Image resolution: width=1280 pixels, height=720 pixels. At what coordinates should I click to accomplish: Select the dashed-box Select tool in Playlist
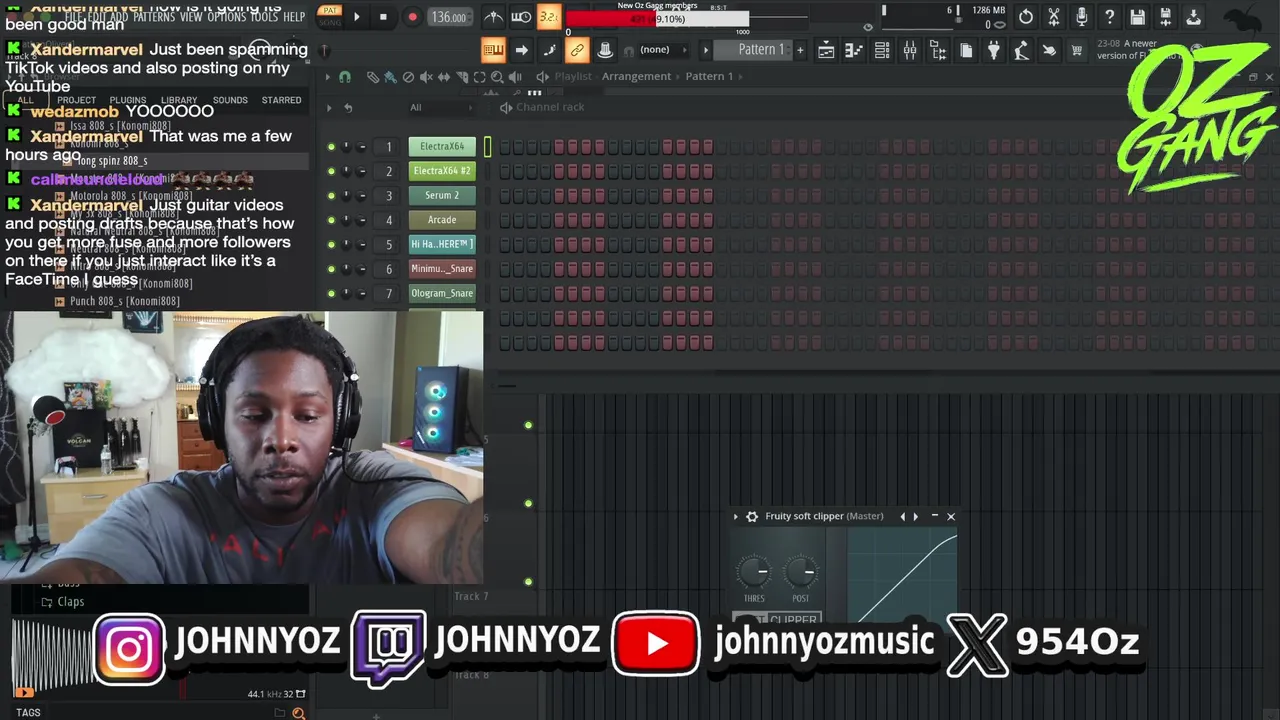point(479,77)
